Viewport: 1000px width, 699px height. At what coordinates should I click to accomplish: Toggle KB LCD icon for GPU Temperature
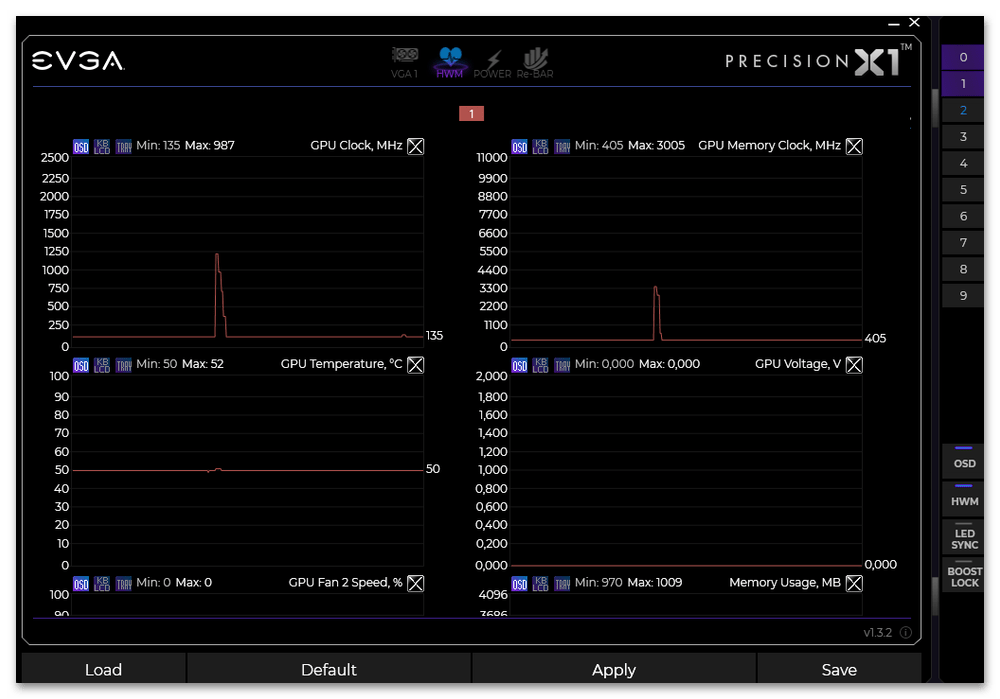[102, 365]
